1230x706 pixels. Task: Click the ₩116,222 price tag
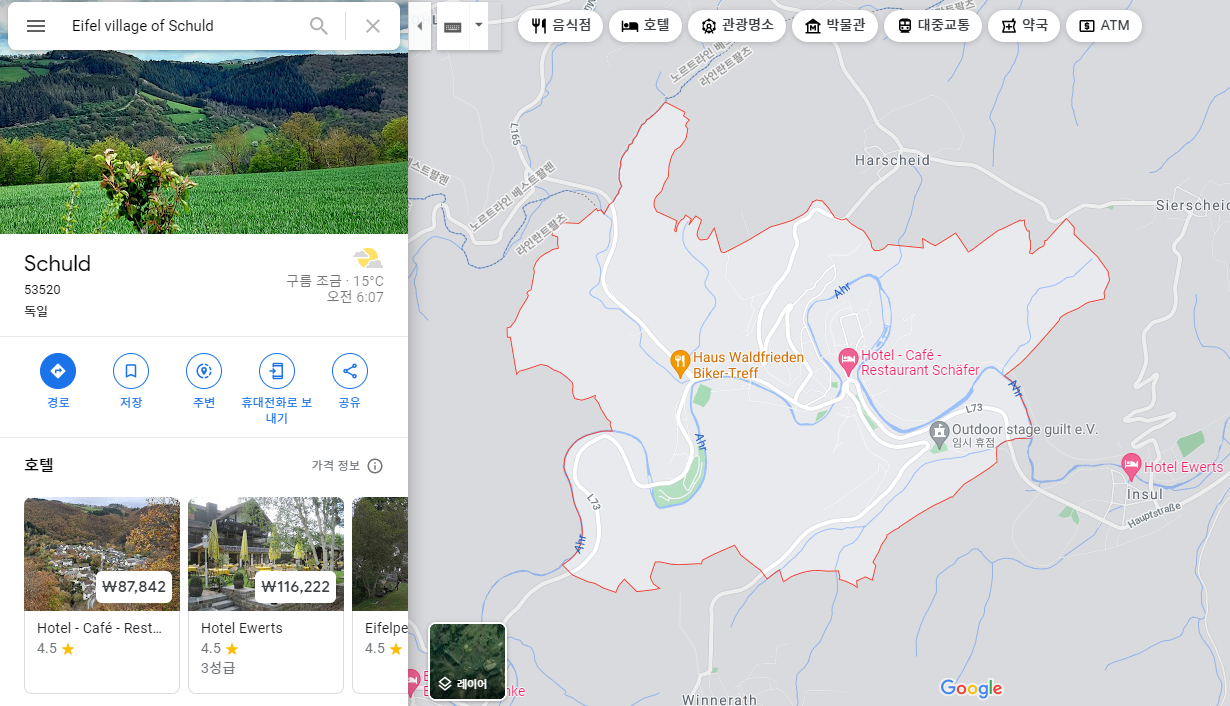[294, 587]
